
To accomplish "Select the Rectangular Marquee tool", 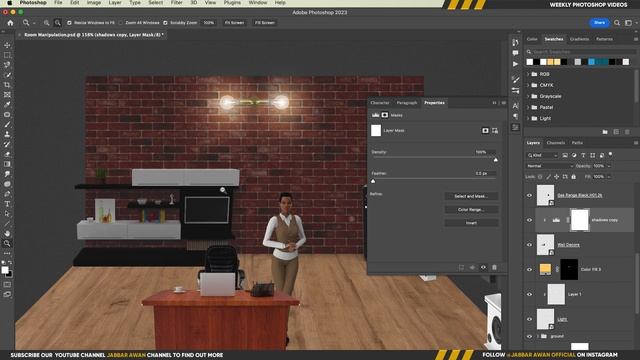I will click(7, 55).
